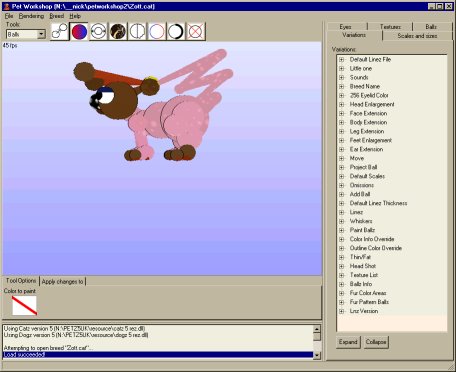
Task: Open the Tools dropdown showing Balls
Action: tap(41, 34)
